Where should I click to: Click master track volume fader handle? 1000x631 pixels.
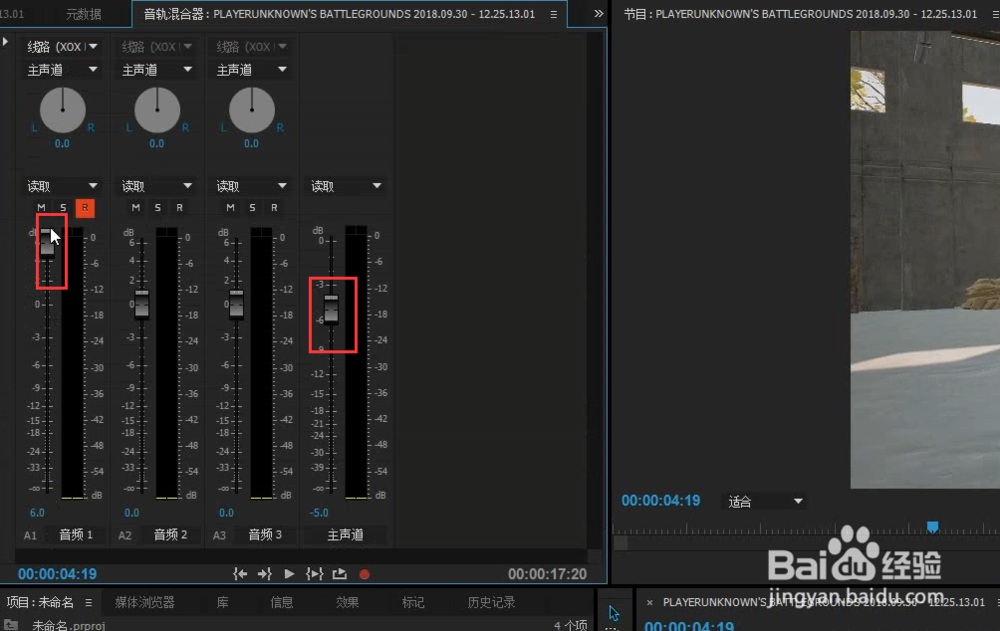point(331,309)
